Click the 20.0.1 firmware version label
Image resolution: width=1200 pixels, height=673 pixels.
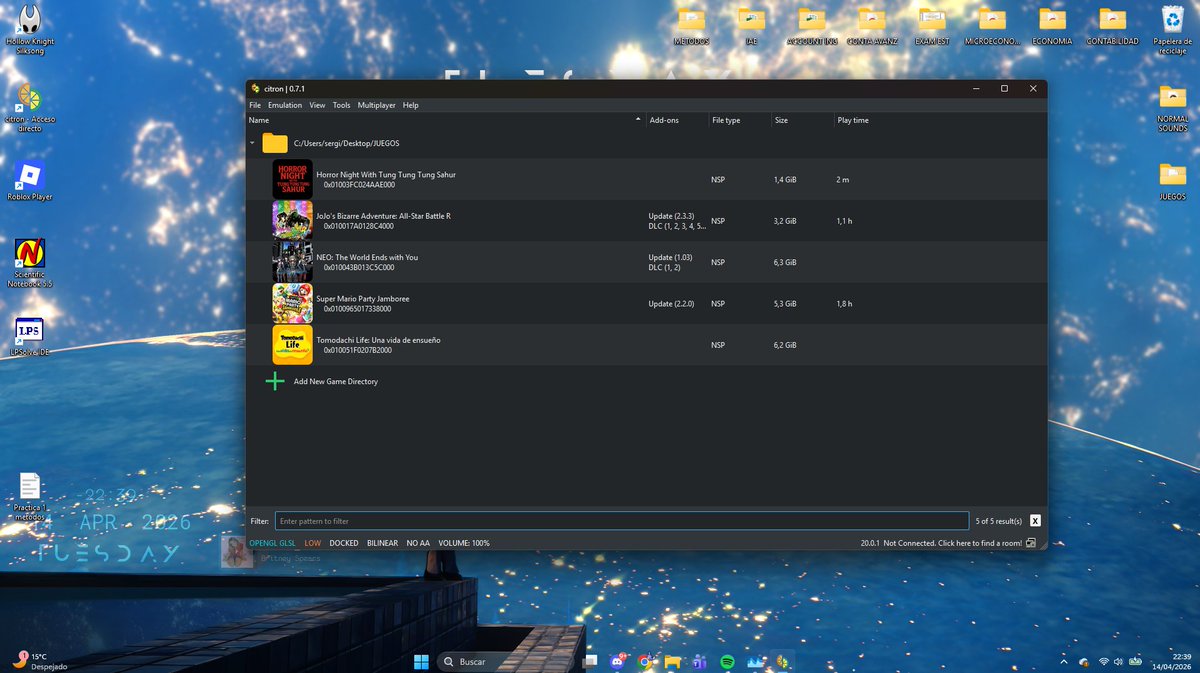[869, 543]
